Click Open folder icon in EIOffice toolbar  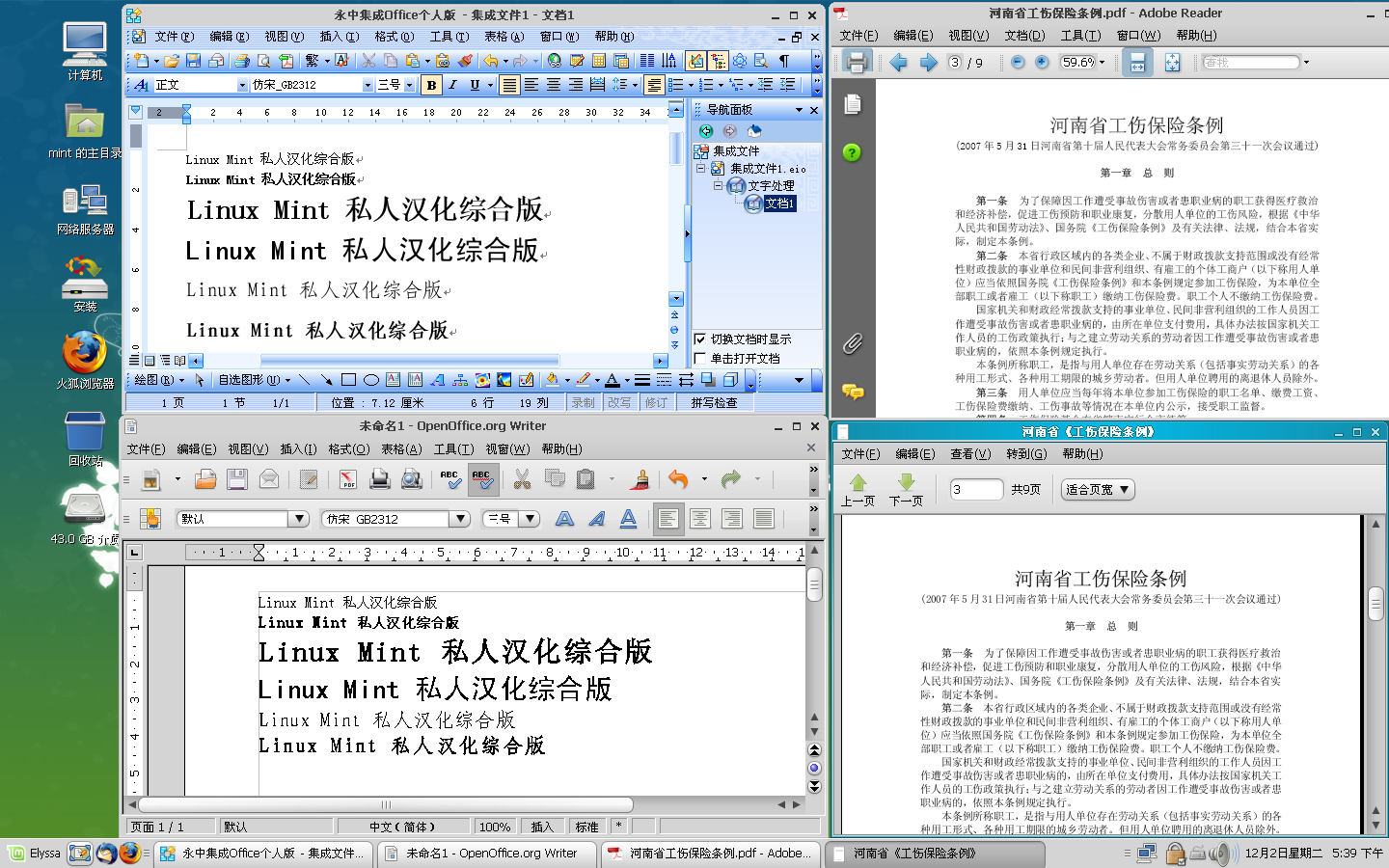click(171, 61)
